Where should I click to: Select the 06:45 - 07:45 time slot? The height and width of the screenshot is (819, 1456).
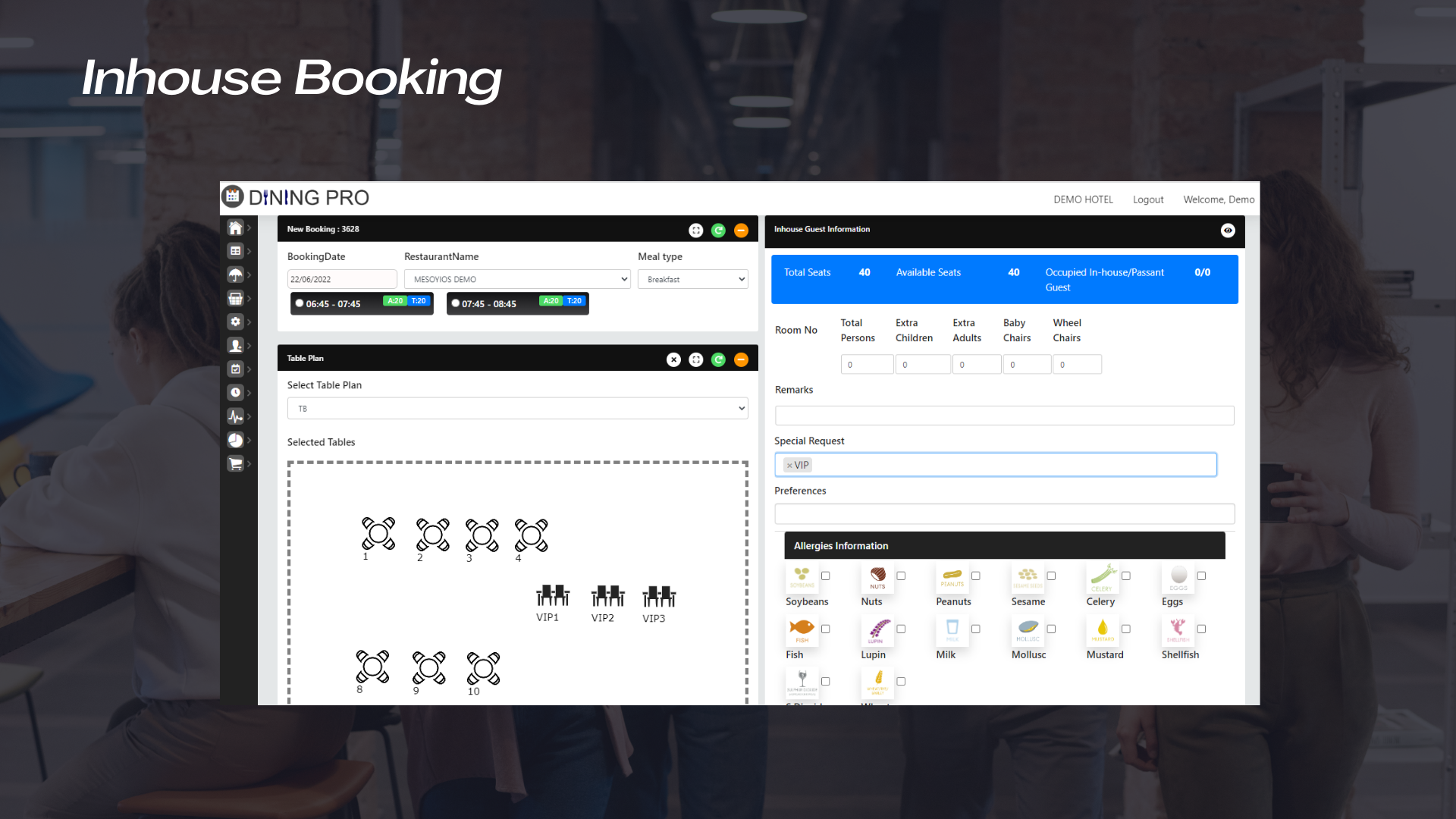pos(300,303)
